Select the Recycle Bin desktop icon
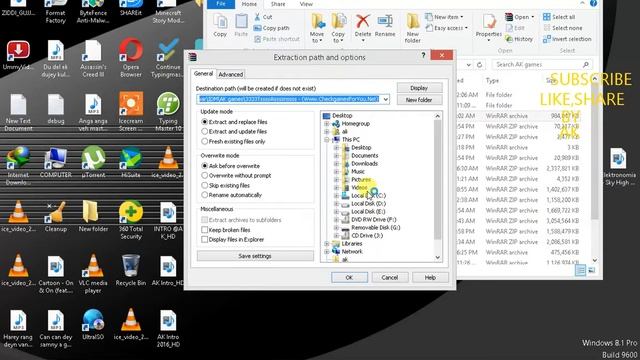This screenshot has height=360, width=640. 131,270
